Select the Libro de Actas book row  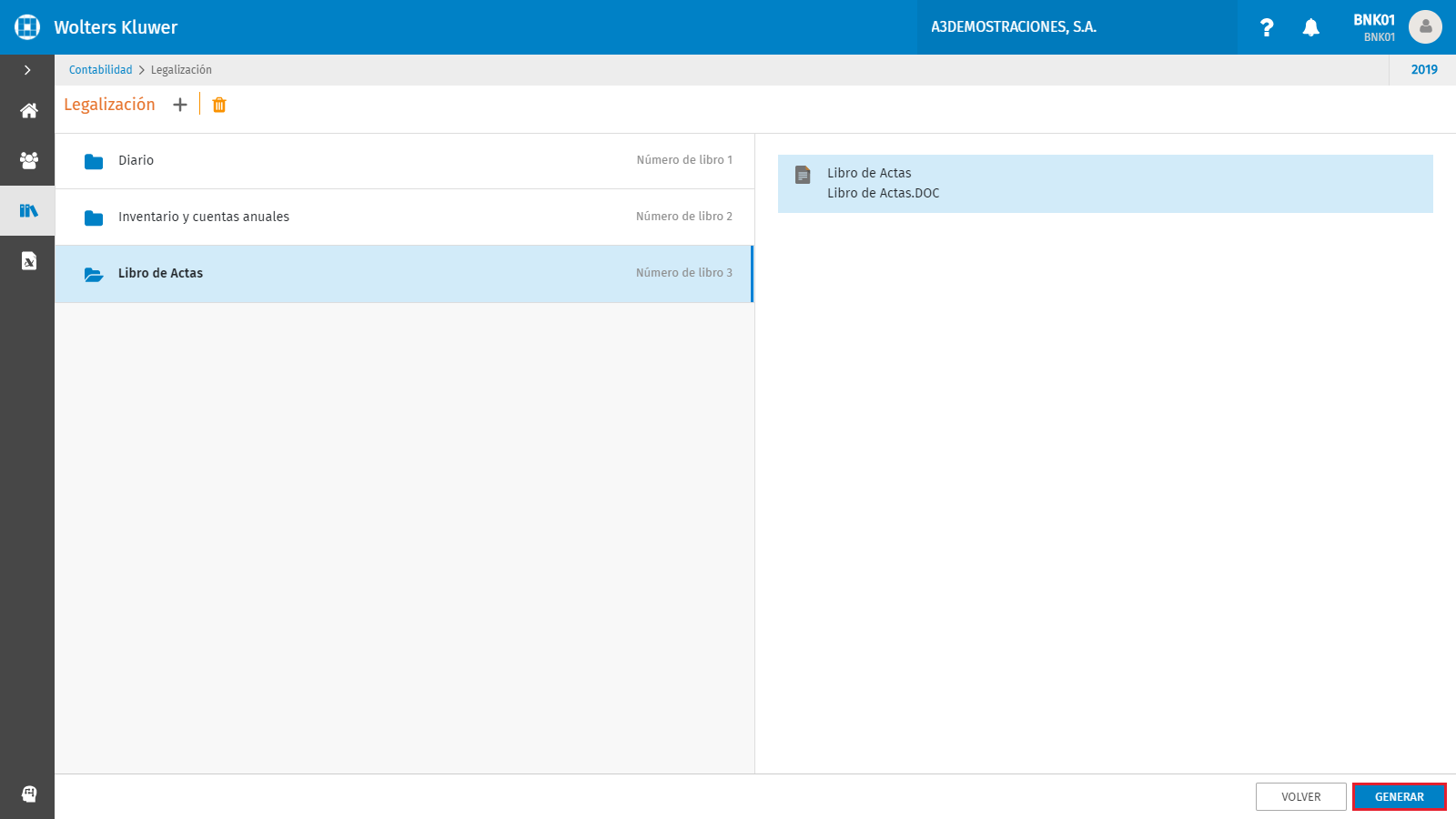(405, 274)
